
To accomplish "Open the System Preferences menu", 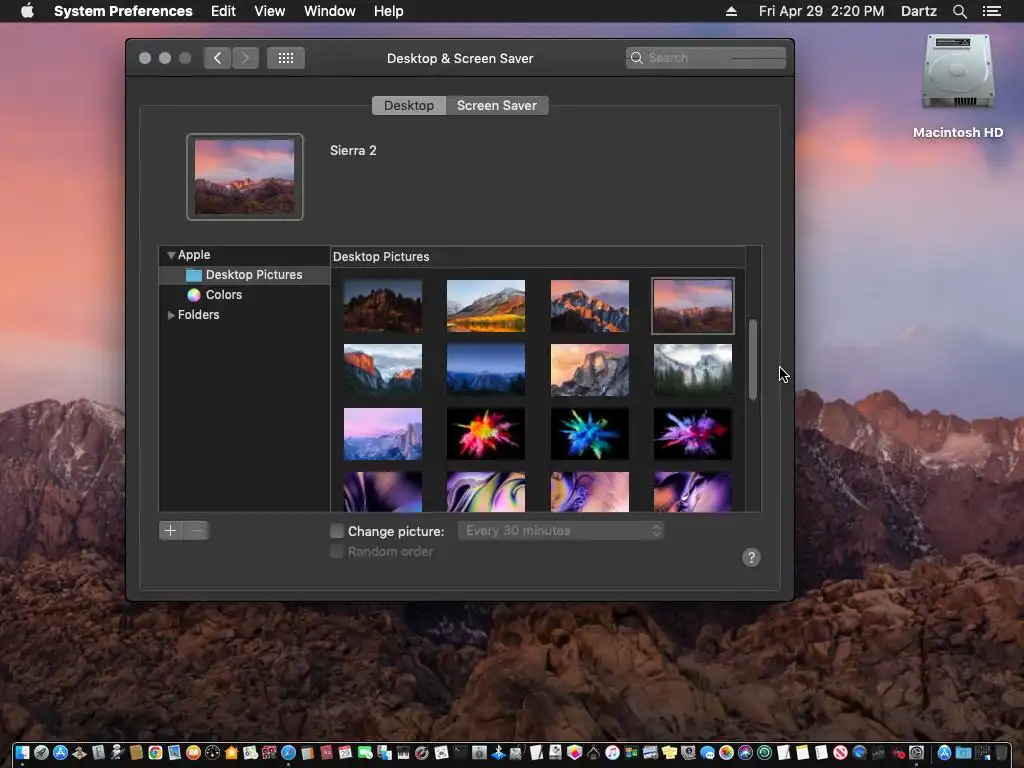I will point(123,11).
